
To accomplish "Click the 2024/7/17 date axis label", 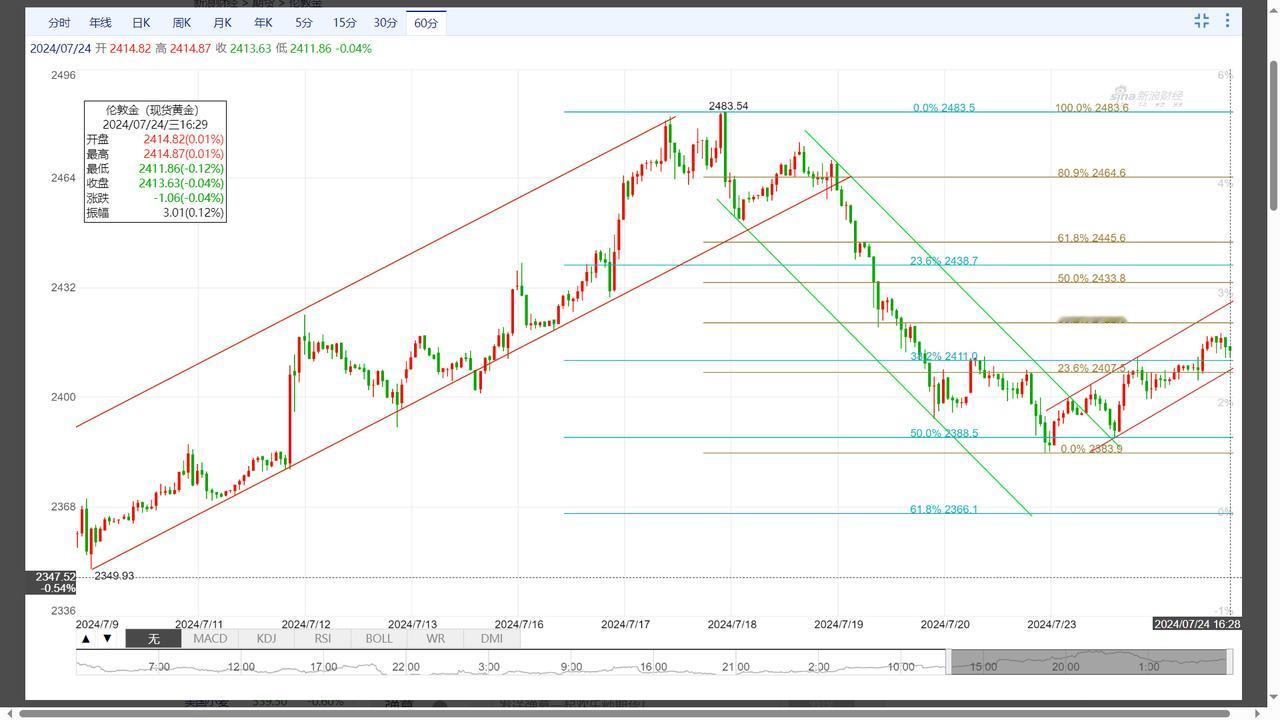I will pyautogui.click(x=625, y=624).
